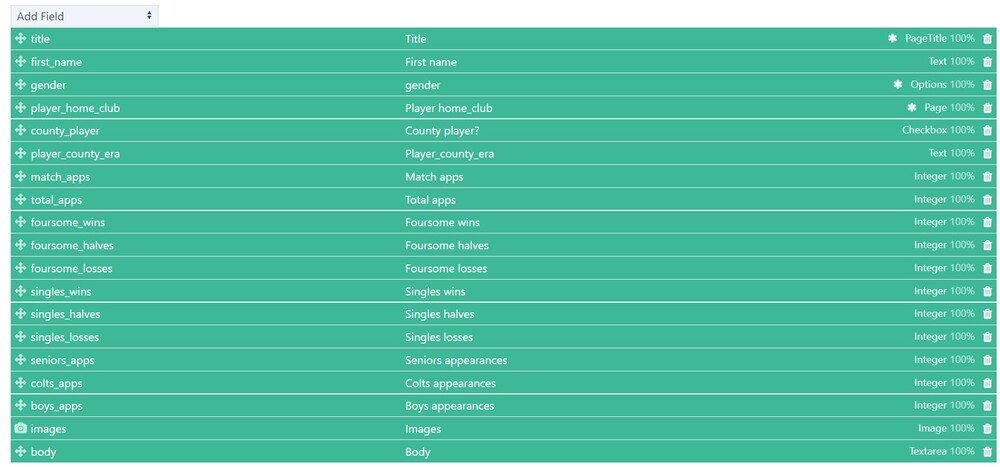Open the county_player field row
Screen dimensions: 1000x467
point(65,131)
